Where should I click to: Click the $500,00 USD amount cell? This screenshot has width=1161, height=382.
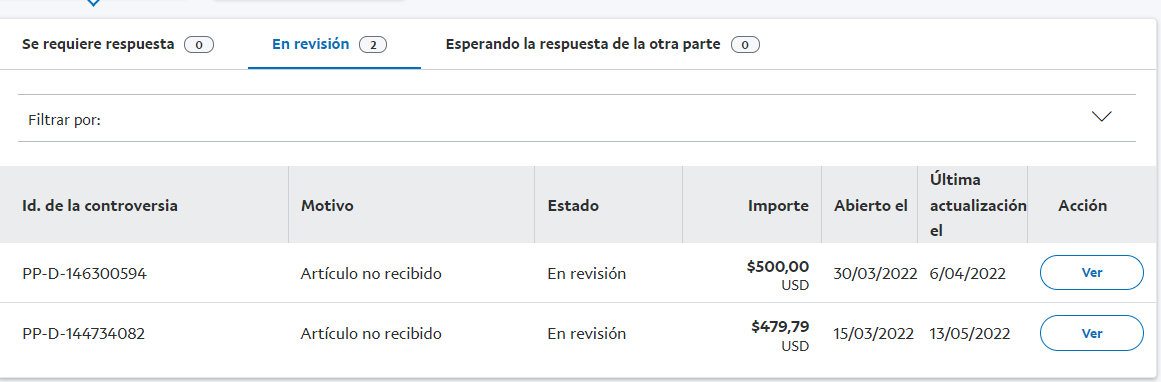tap(777, 275)
